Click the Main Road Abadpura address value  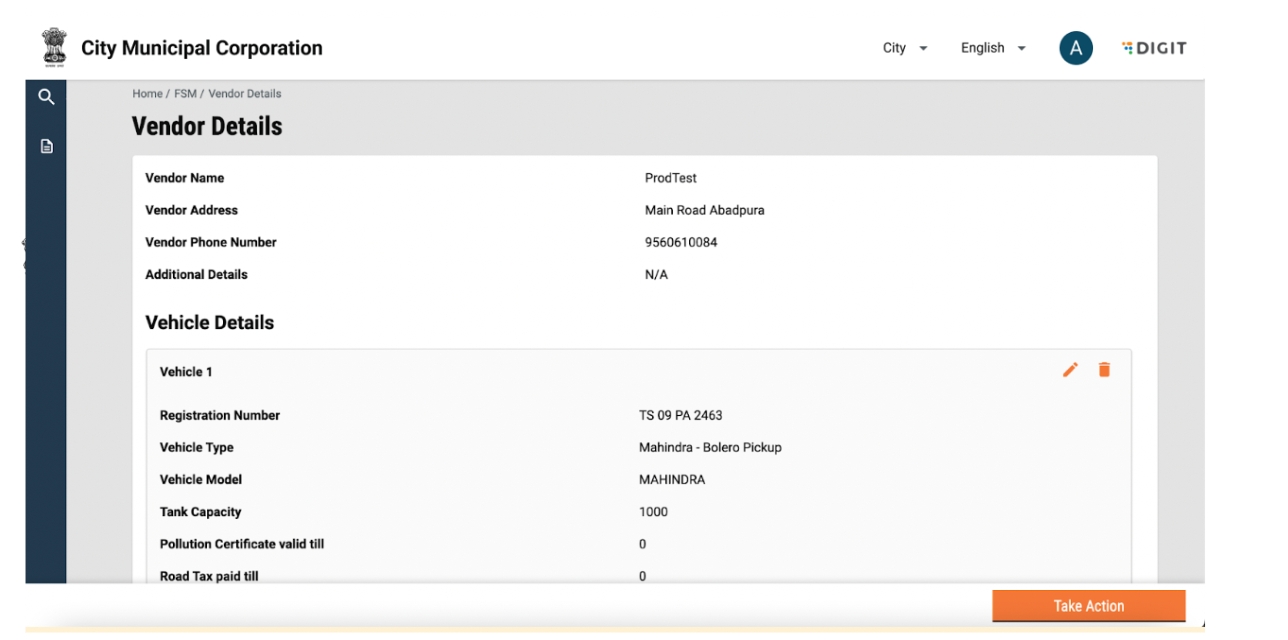(x=705, y=210)
